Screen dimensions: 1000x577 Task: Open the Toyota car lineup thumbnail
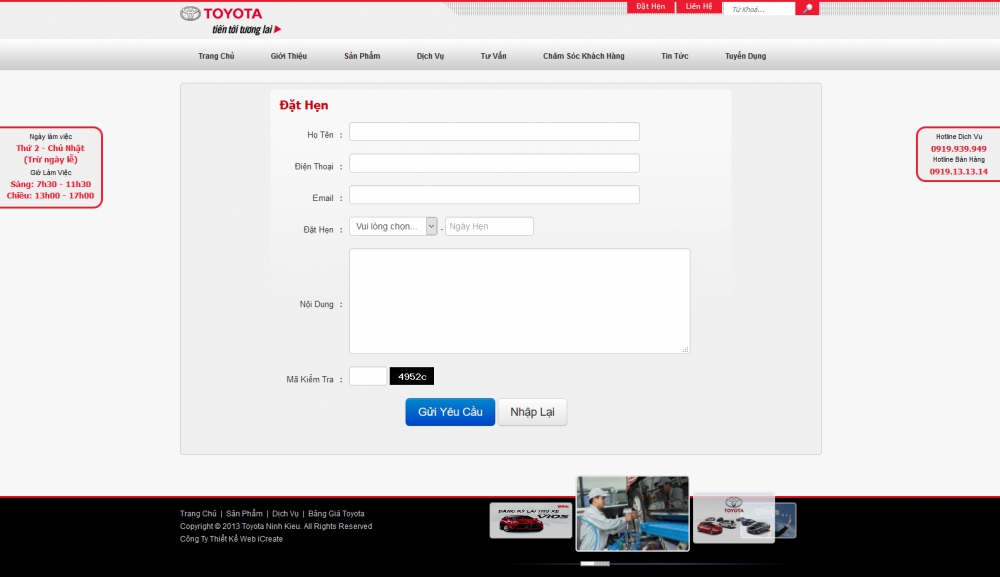pos(733,519)
